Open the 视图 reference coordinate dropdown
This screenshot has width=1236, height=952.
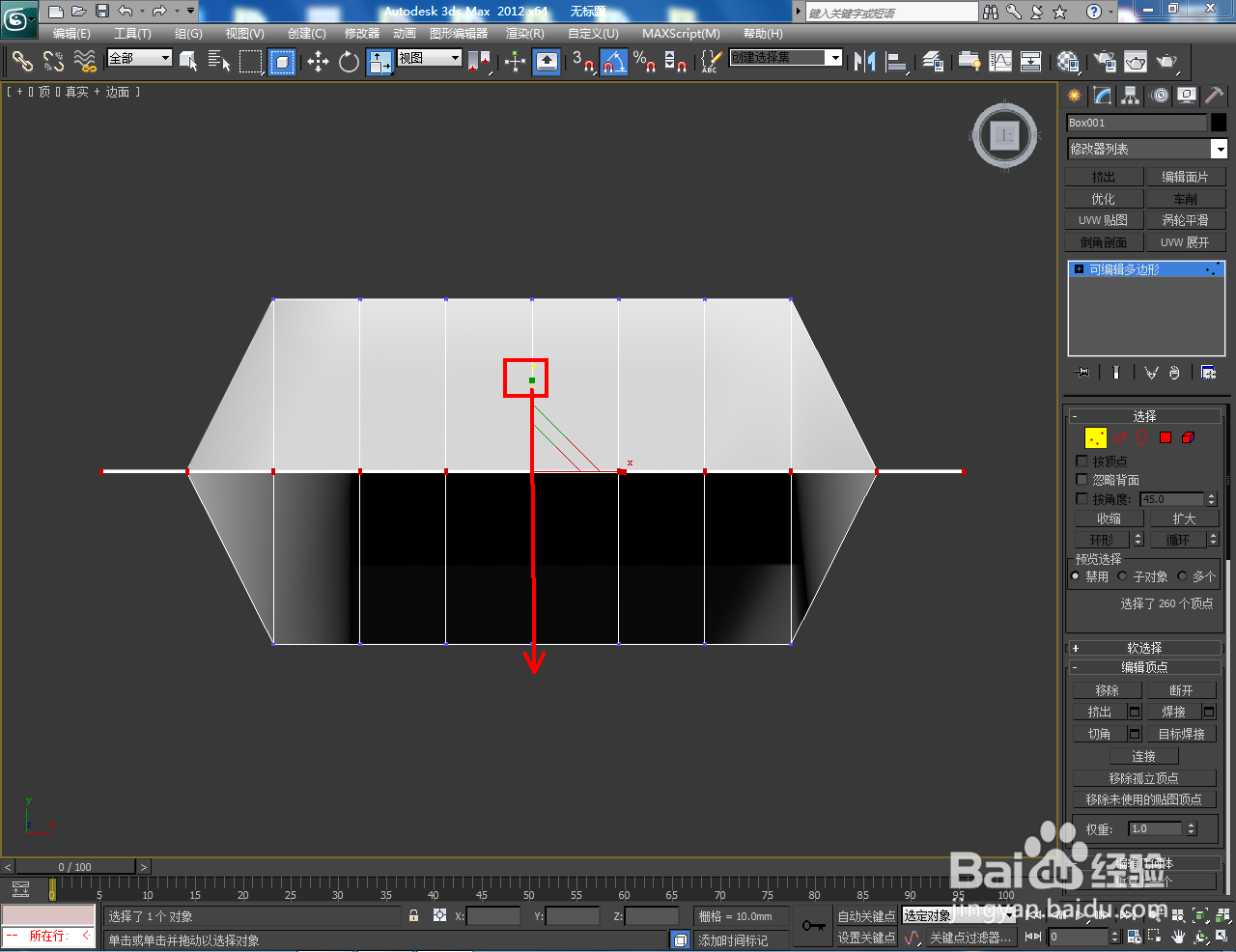[430, 58]
